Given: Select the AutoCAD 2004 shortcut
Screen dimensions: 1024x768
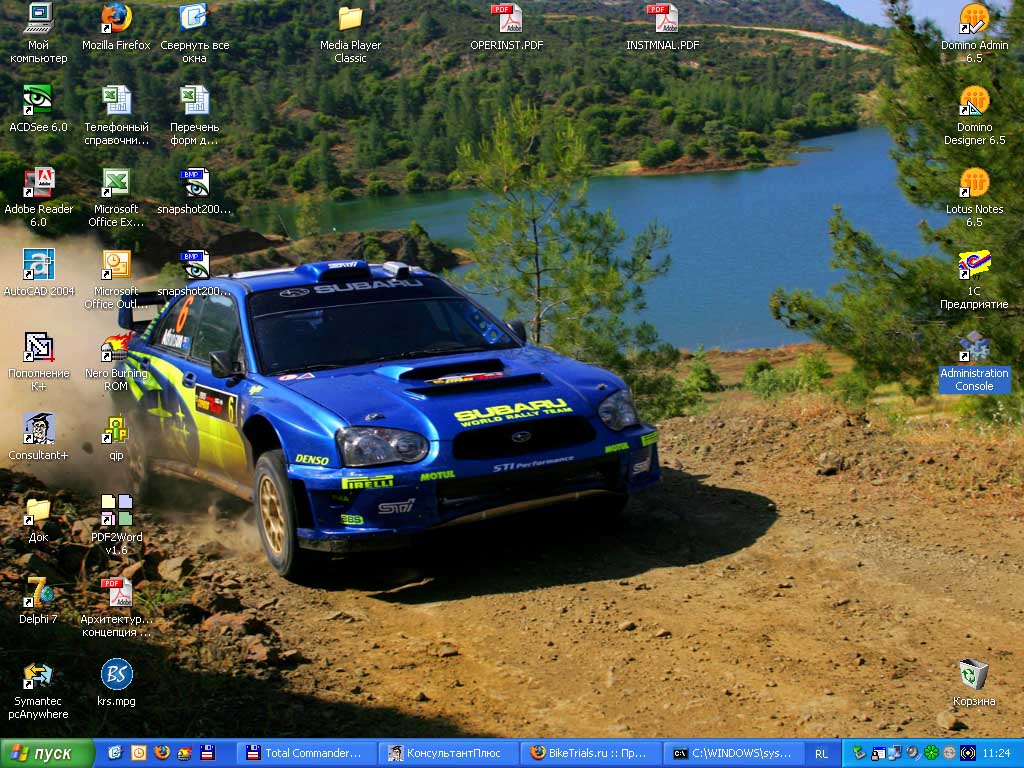Looking at the screenshot, I should (38, 264).
